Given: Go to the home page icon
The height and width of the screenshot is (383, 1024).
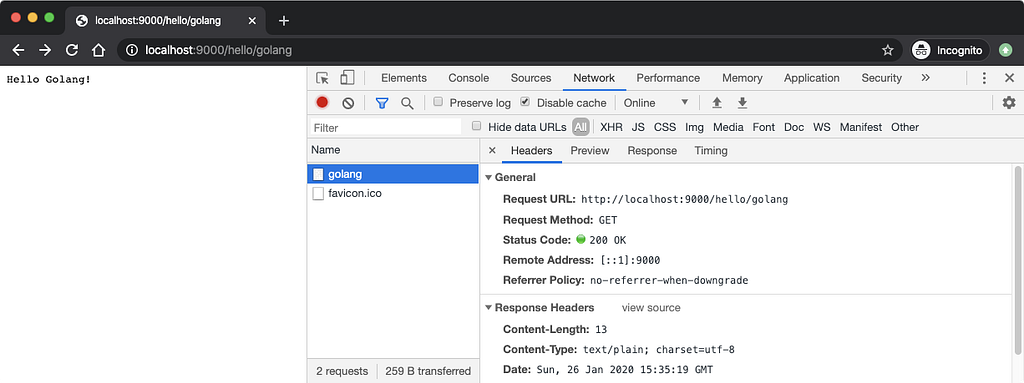Looking at the screenshot, I should (x=98, y=50).
